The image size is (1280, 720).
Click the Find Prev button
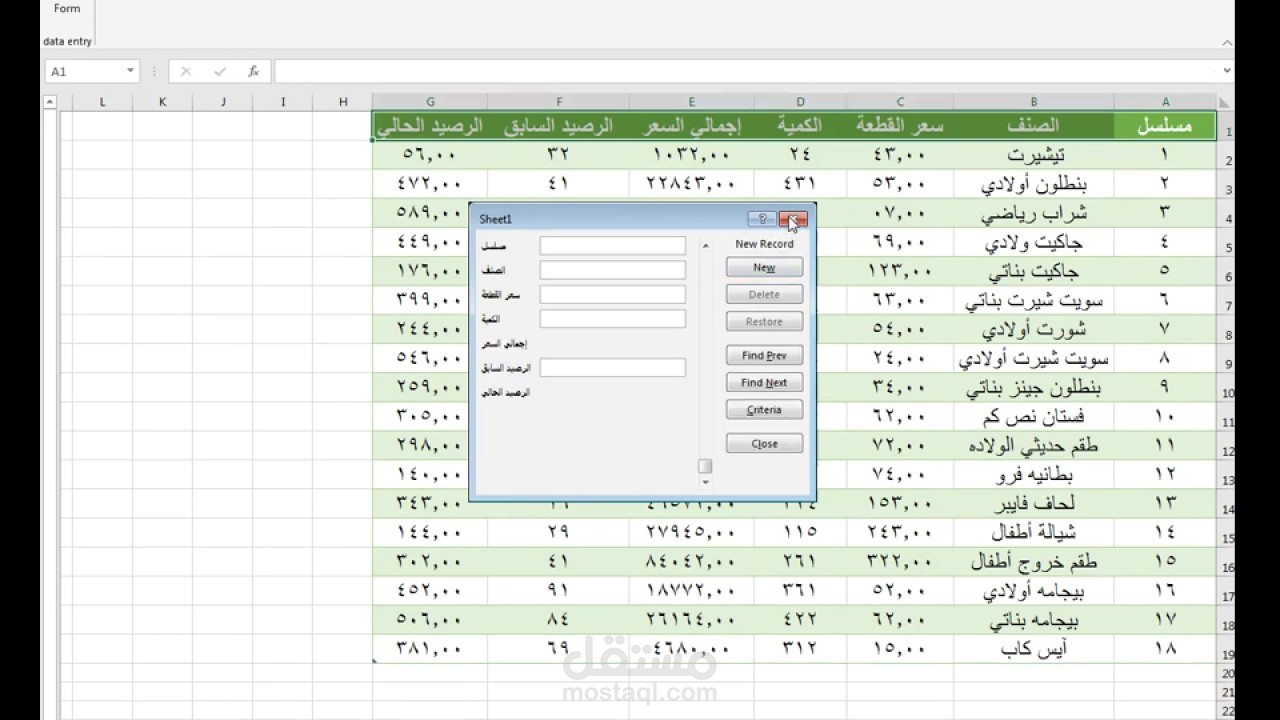click(x=764, y=355)
